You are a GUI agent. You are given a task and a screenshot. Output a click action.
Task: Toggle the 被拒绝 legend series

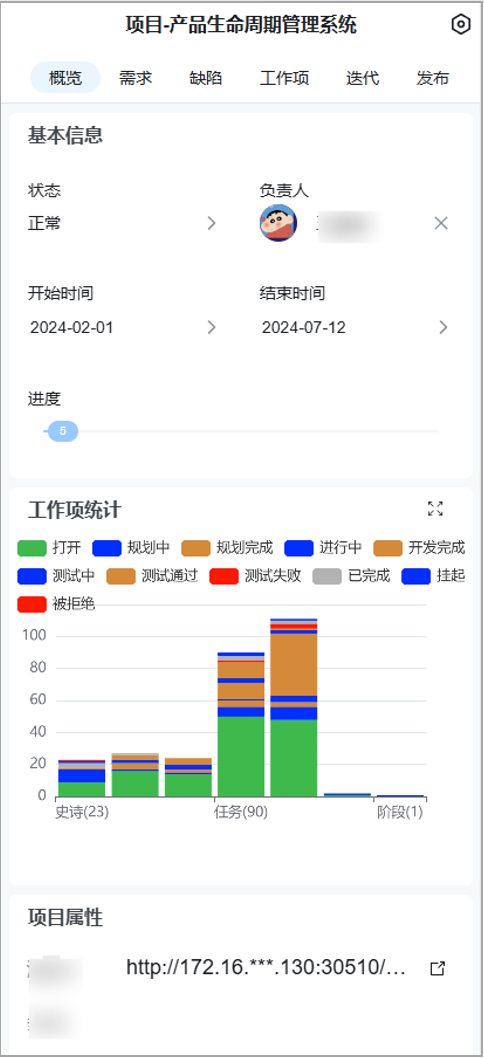click(x=56, y=604)
